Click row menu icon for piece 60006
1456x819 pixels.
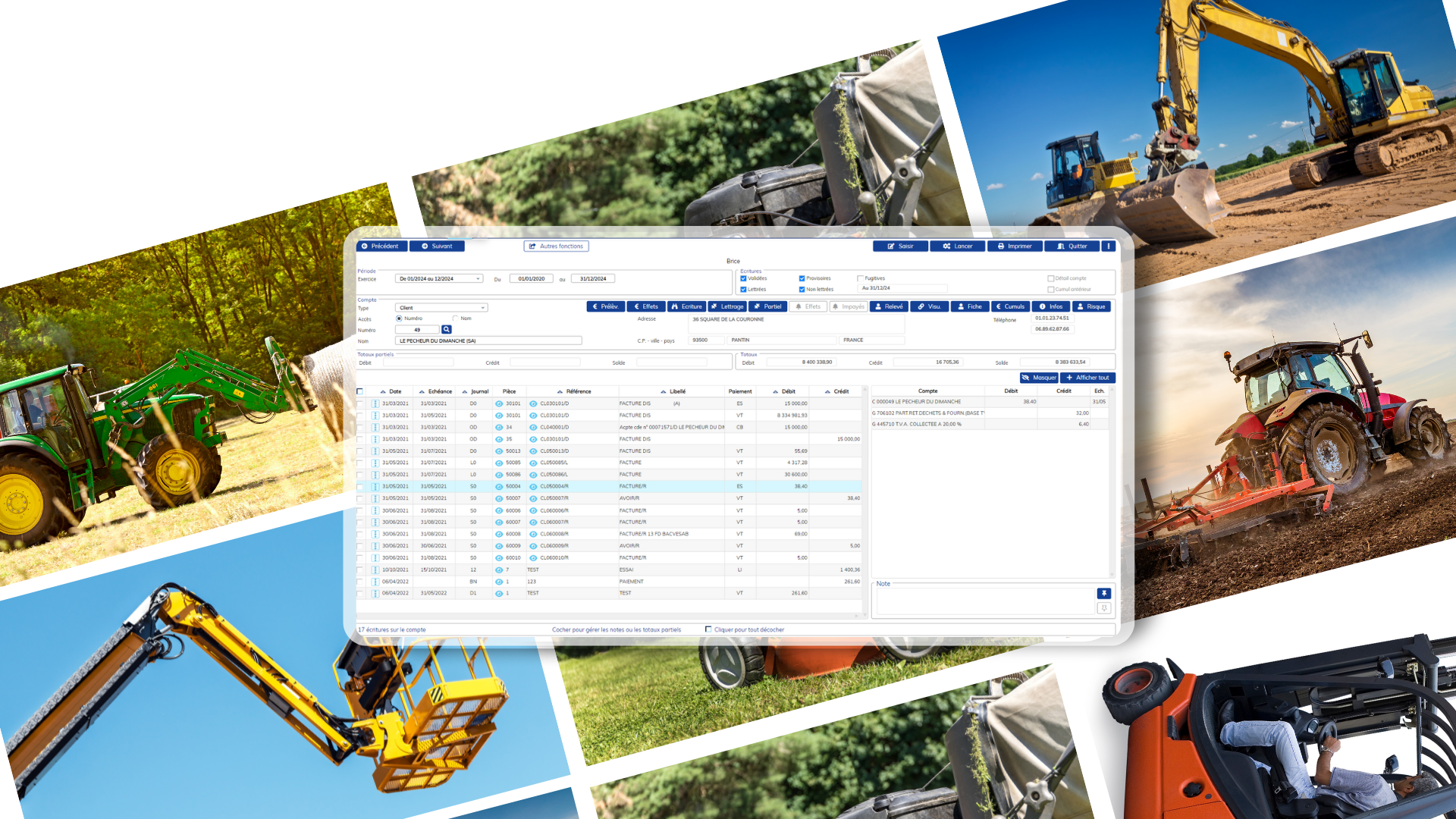coord(375,510)
